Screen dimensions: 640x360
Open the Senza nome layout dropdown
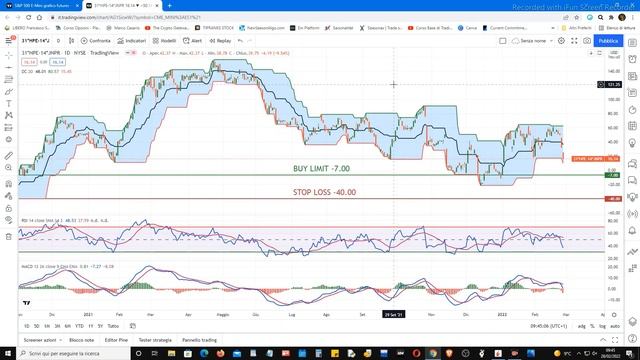click(532, 41)
